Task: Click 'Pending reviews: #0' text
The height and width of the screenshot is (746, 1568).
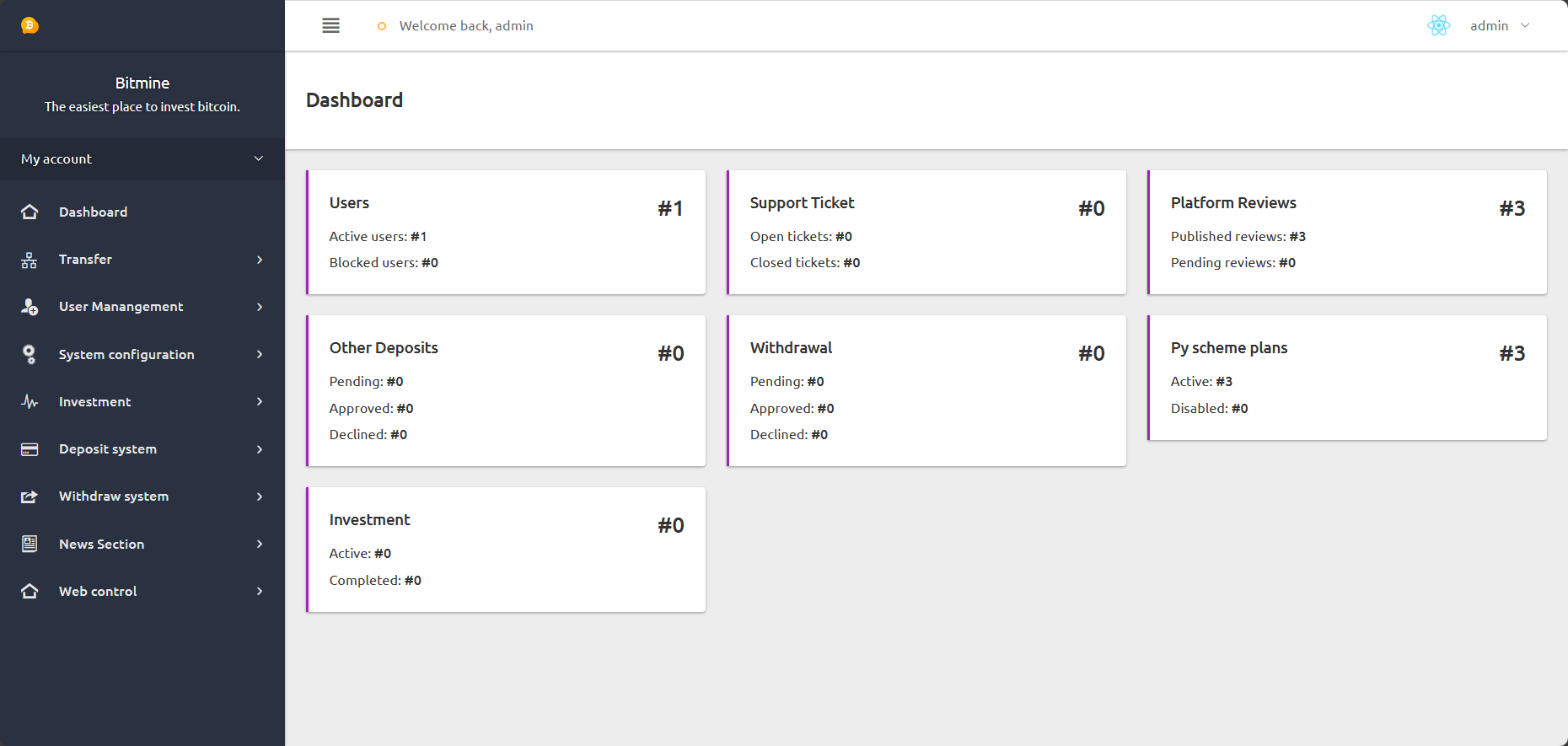Action: coord(1233,263)
